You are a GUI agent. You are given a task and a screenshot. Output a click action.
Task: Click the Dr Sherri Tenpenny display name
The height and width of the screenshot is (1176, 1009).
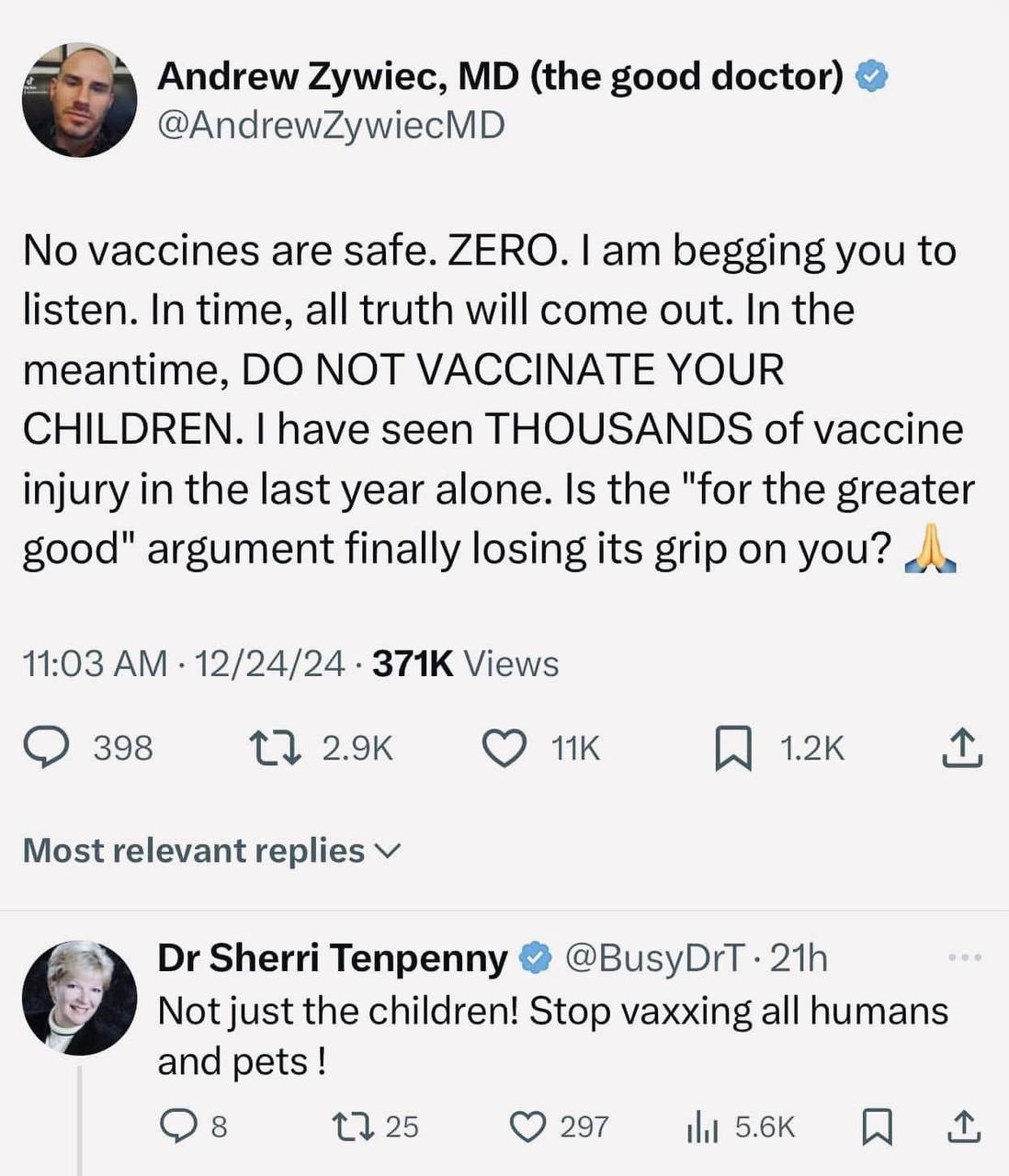(x=332, y=958)
